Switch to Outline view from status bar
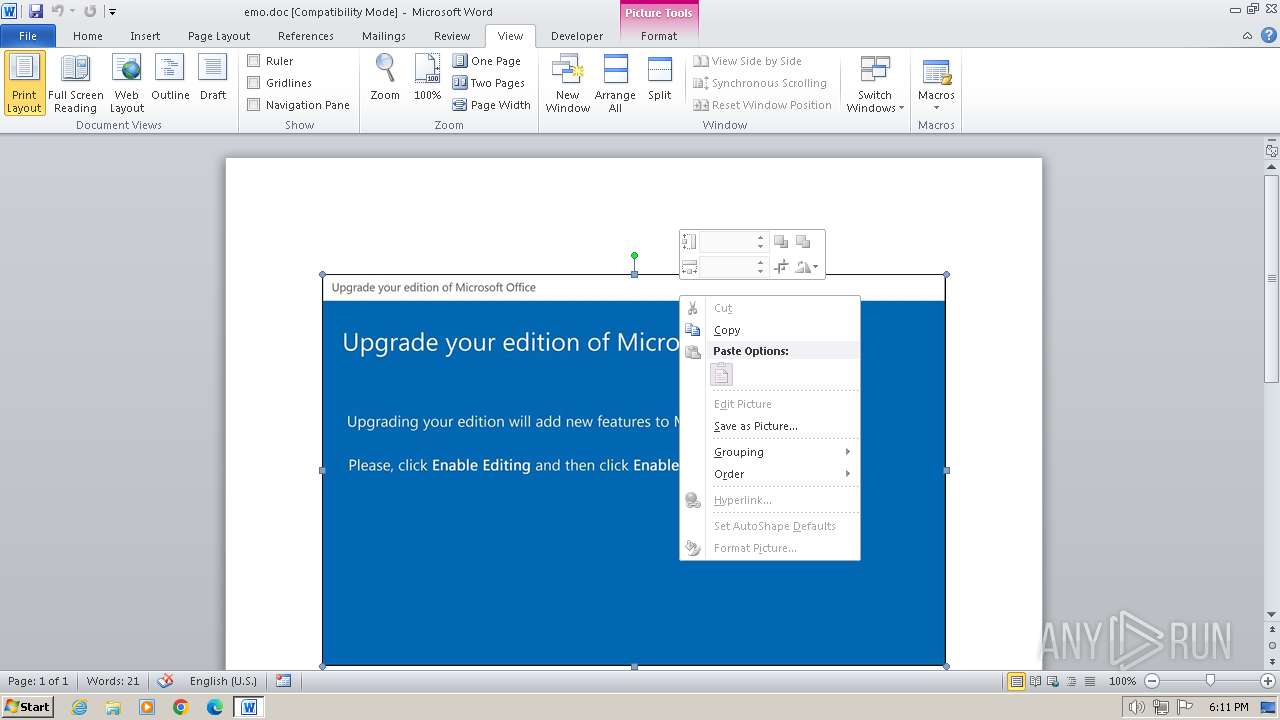 (x=1069, y=681)
